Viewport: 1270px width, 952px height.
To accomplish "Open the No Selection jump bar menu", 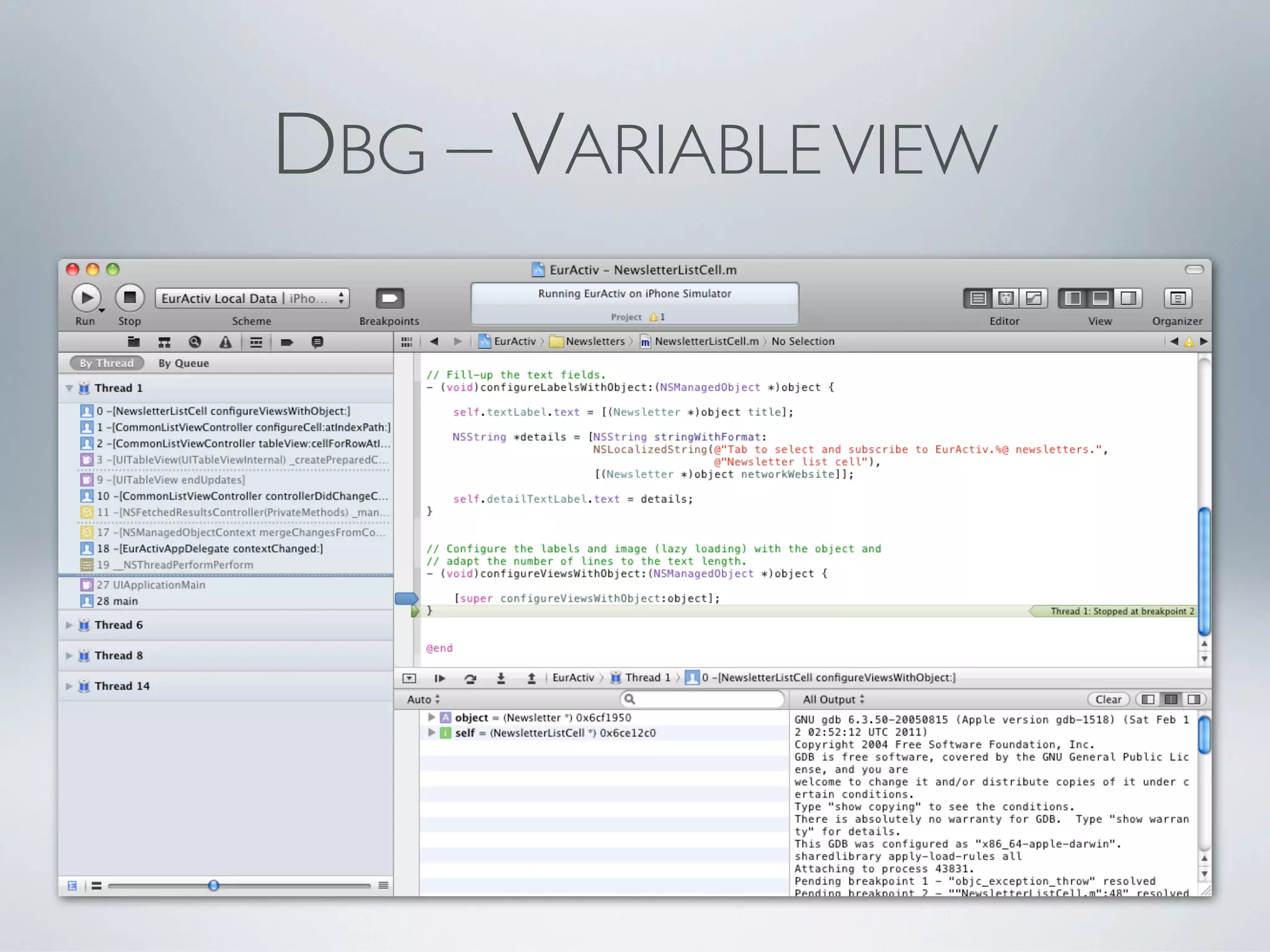I will click(x=803, y=342).
